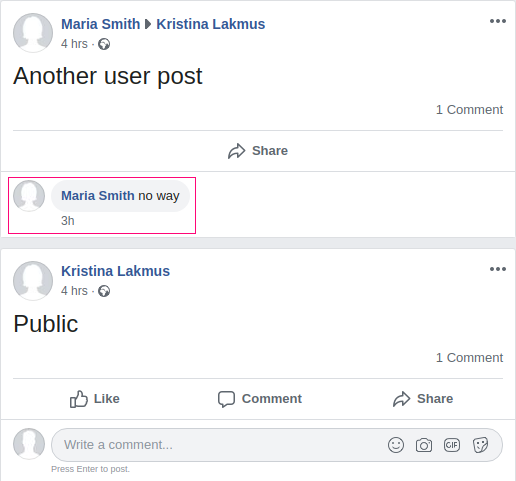Click emoji smiley icon in comment box

pos(396,445)
